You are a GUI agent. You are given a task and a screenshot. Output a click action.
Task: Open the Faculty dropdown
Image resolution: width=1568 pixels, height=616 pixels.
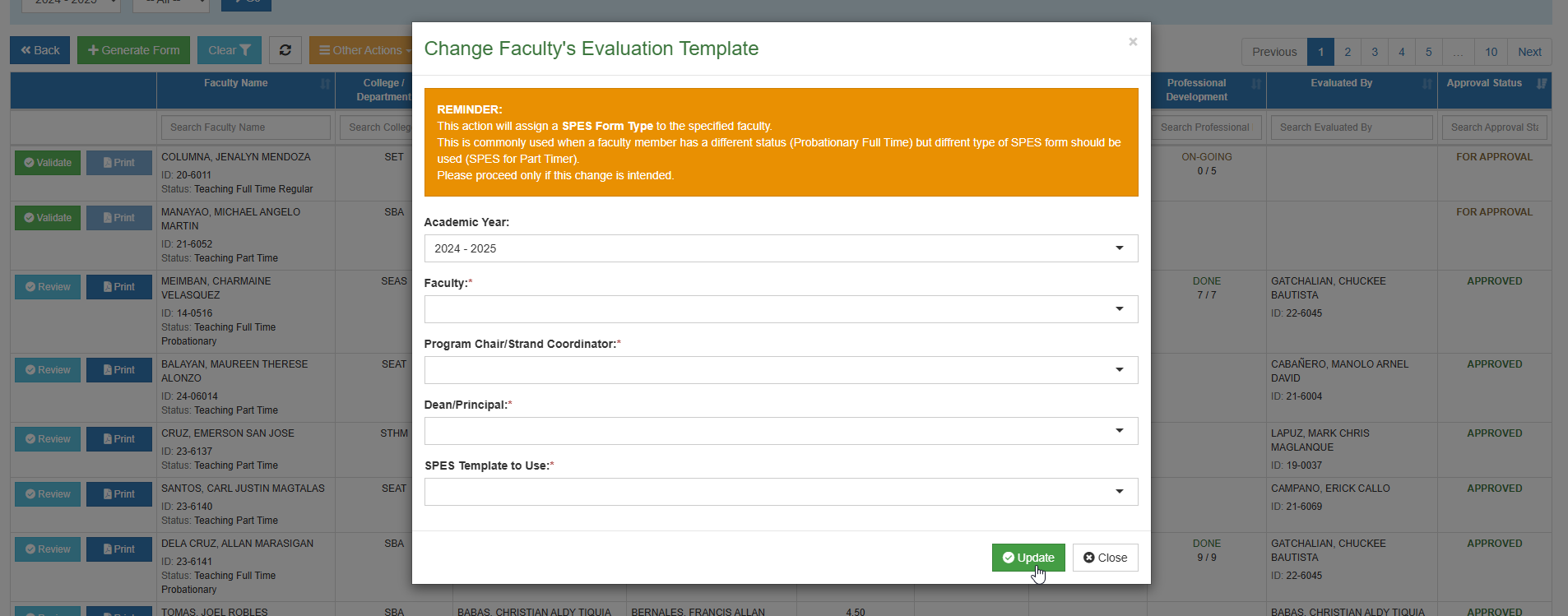pyautogui.click(x=781, y=309)
